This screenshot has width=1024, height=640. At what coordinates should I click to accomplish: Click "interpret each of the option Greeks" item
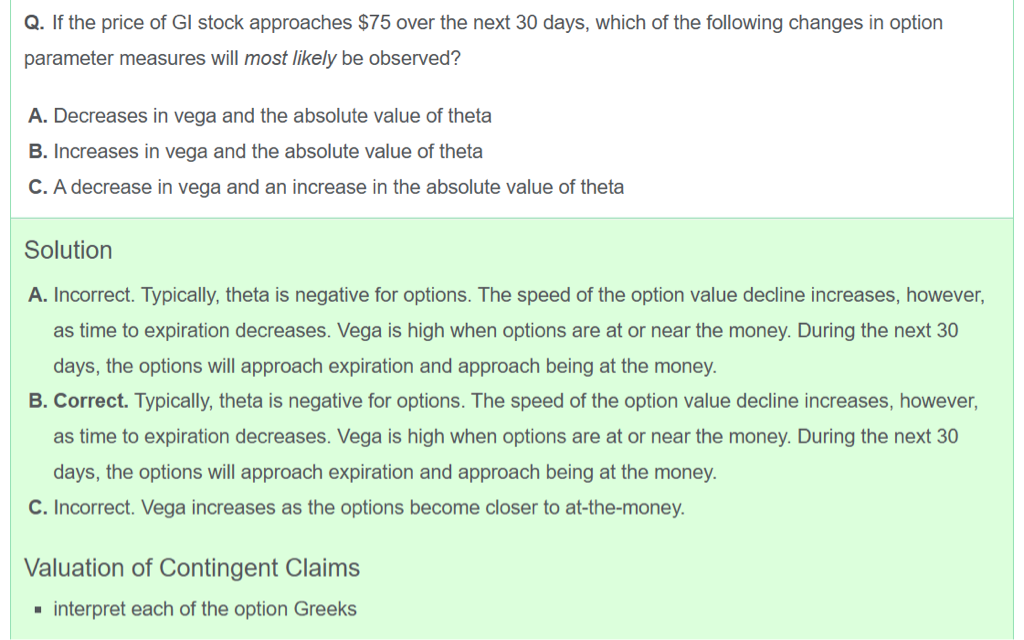point(204,609)
